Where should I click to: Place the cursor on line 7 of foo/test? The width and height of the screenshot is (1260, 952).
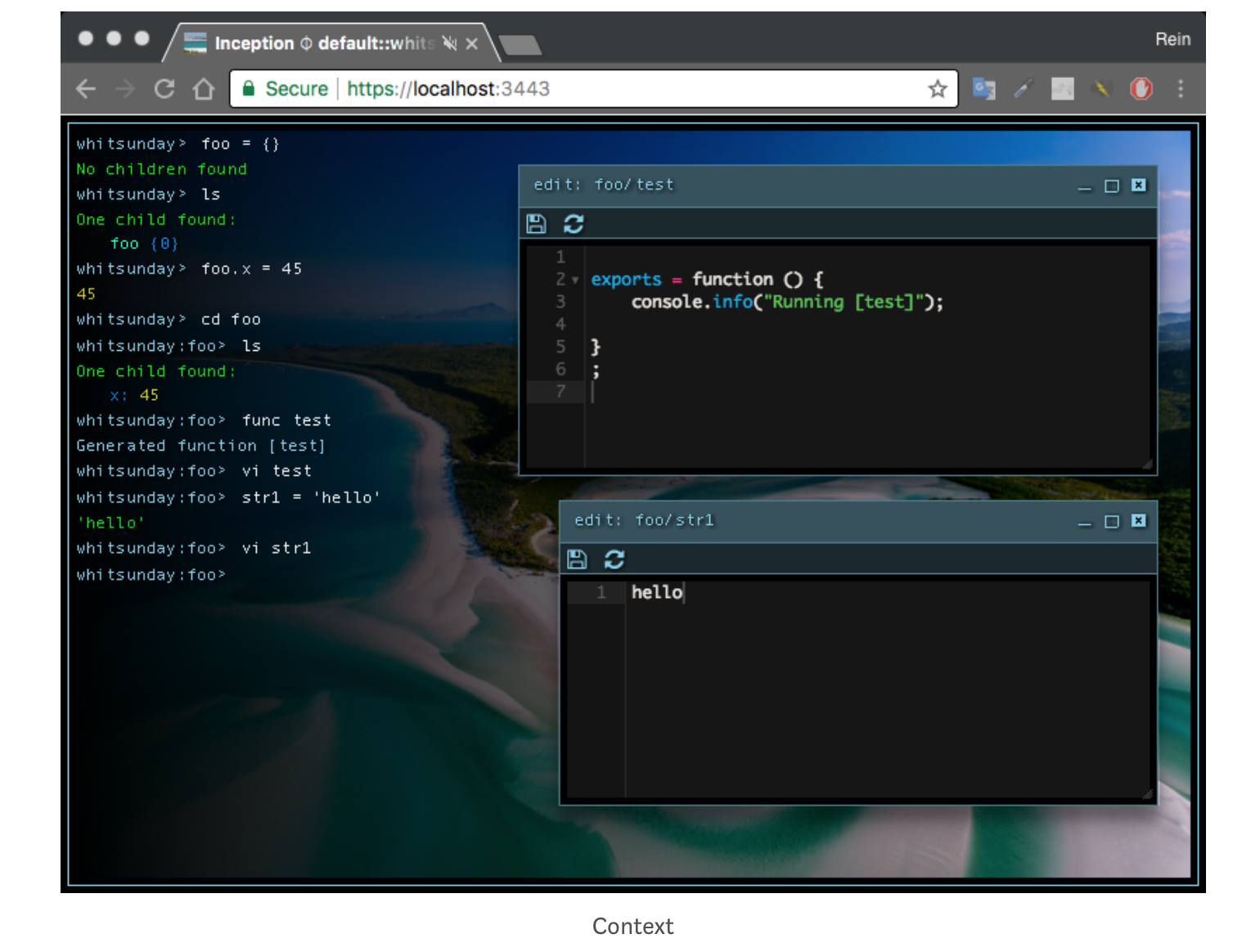pos(867,393)
